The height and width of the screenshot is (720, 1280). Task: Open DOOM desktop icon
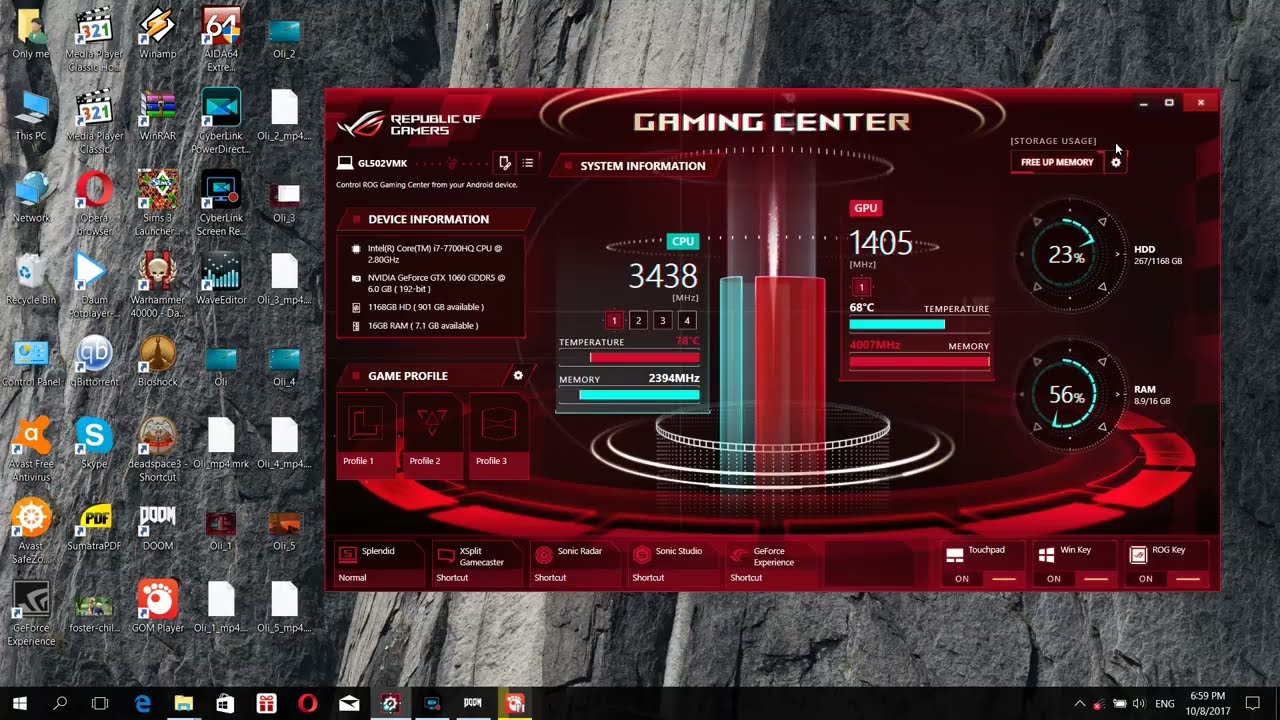point(157,525)
